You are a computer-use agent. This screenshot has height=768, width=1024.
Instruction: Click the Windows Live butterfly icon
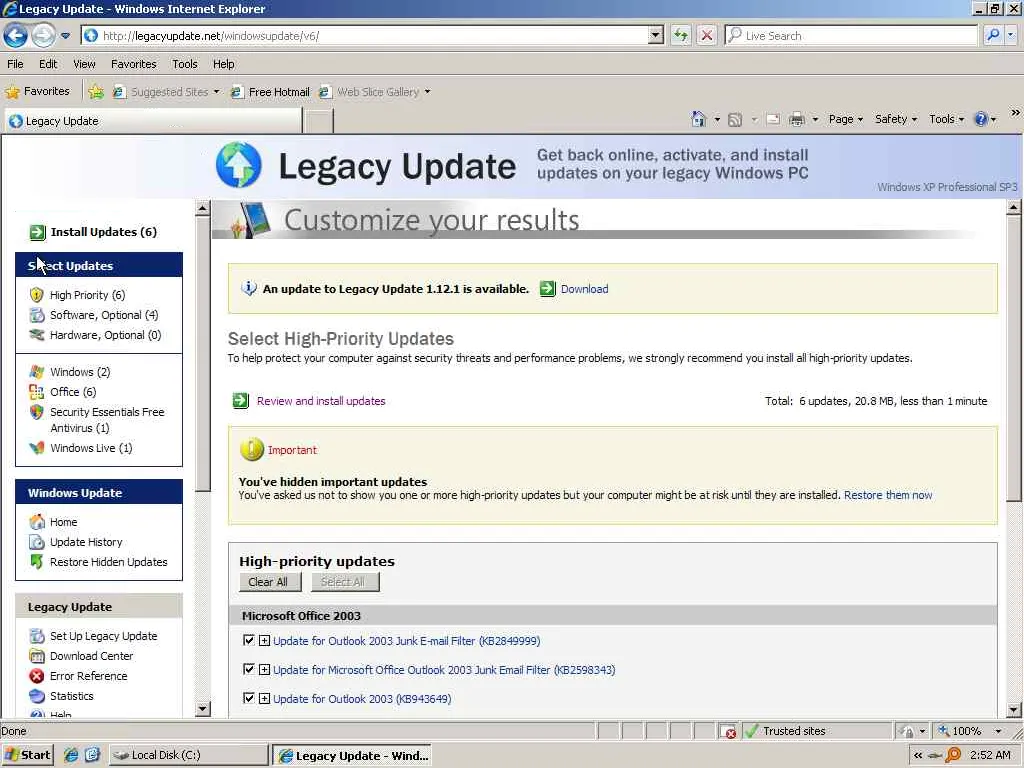(x=37, y=448)
